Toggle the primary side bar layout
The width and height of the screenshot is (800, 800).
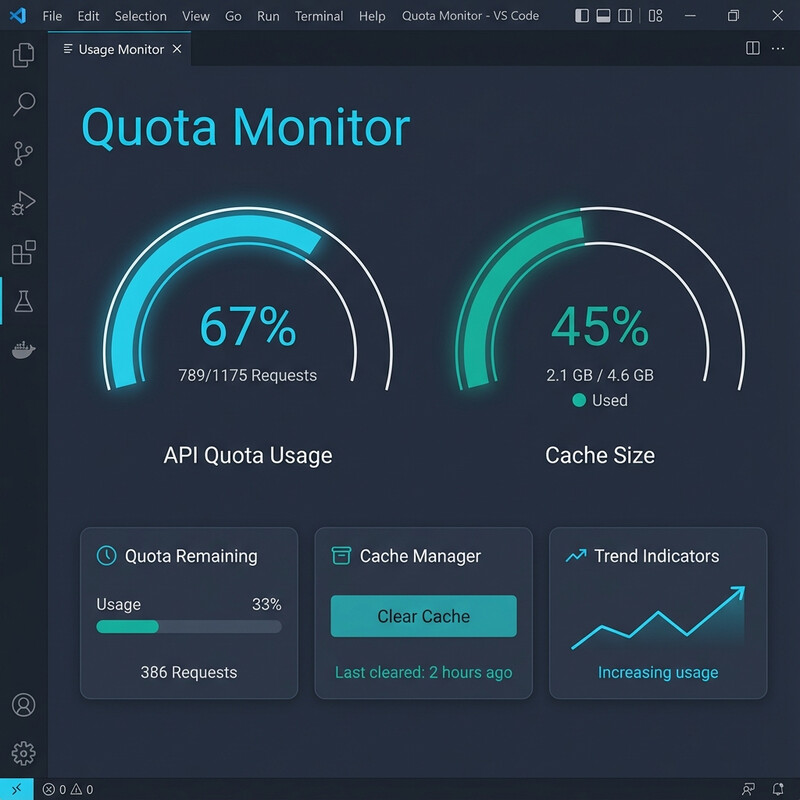584,16
